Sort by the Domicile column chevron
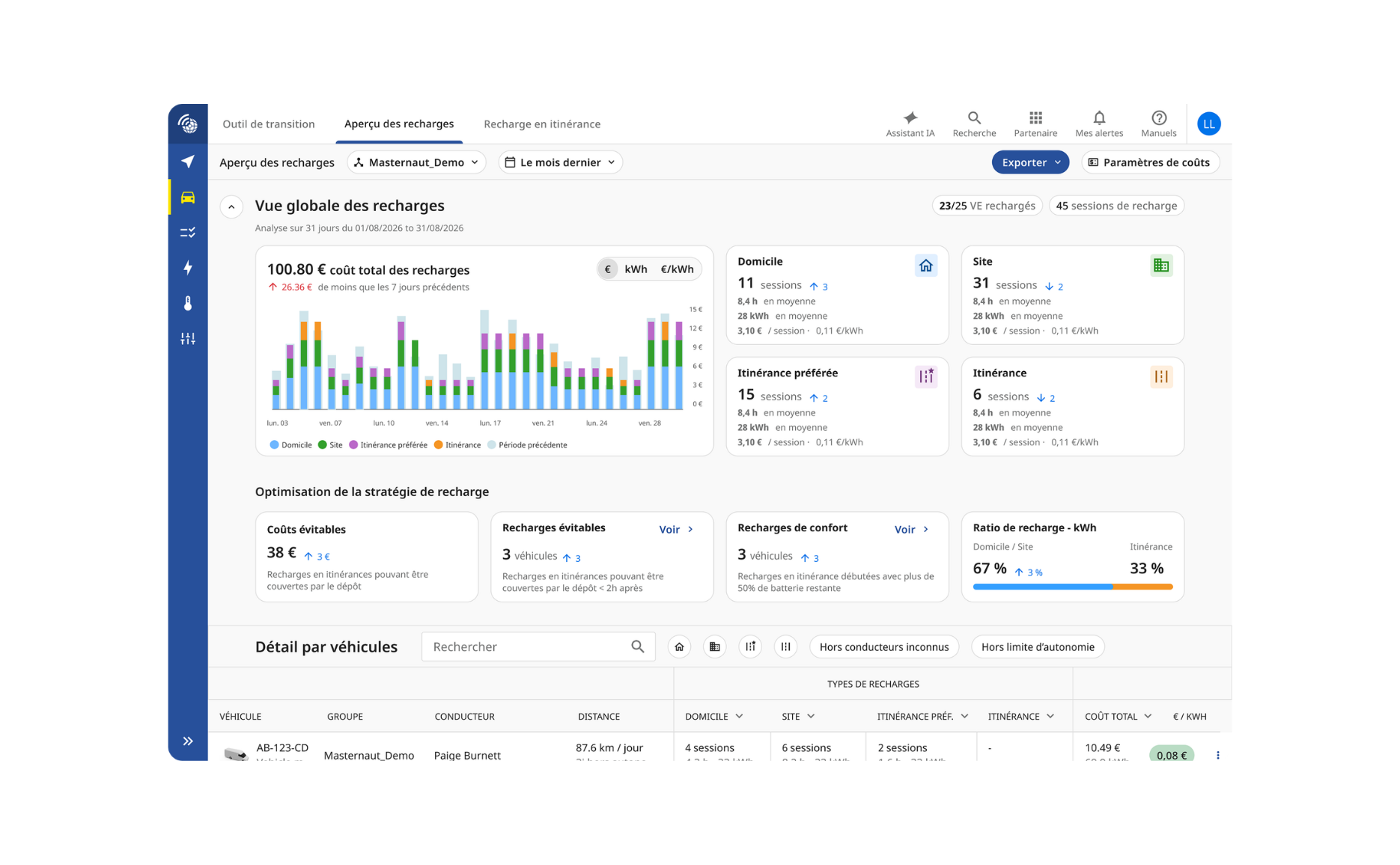The image size is (1400, 865). tap(739, 717)
